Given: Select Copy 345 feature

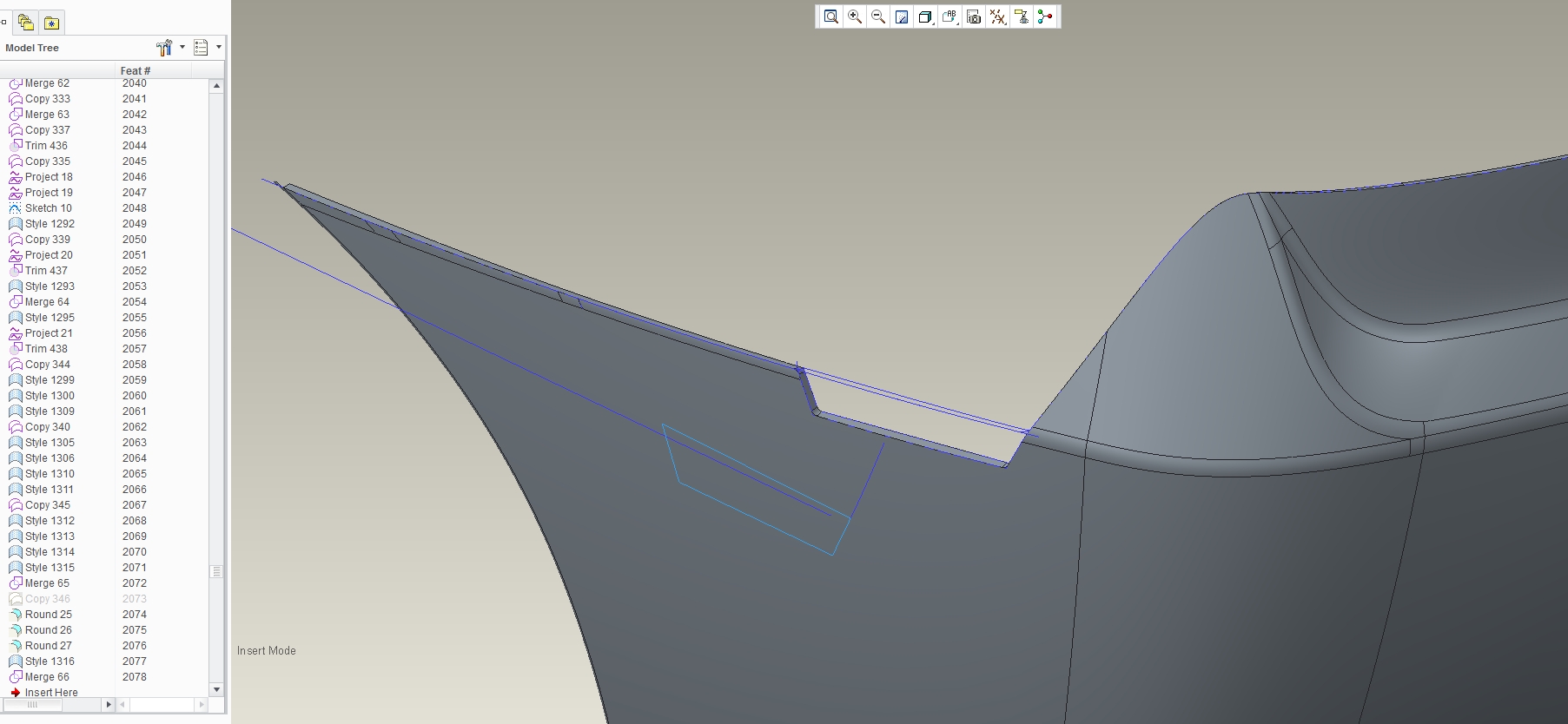Looking at the screenshot, I should pyautogui.click(x=47, y=505).
